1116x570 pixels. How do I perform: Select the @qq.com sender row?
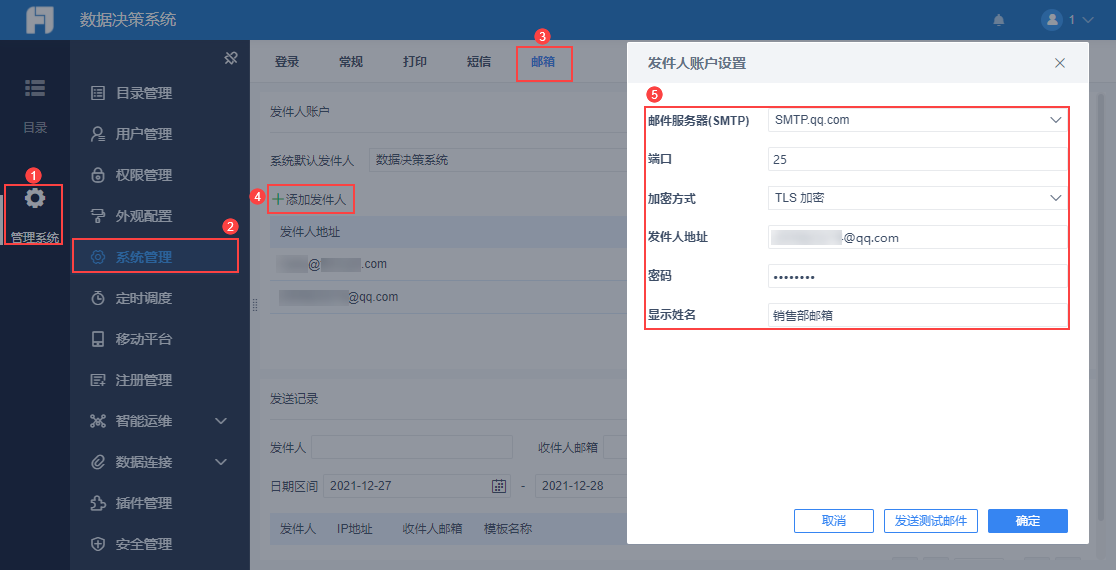[x=448, y=297]
